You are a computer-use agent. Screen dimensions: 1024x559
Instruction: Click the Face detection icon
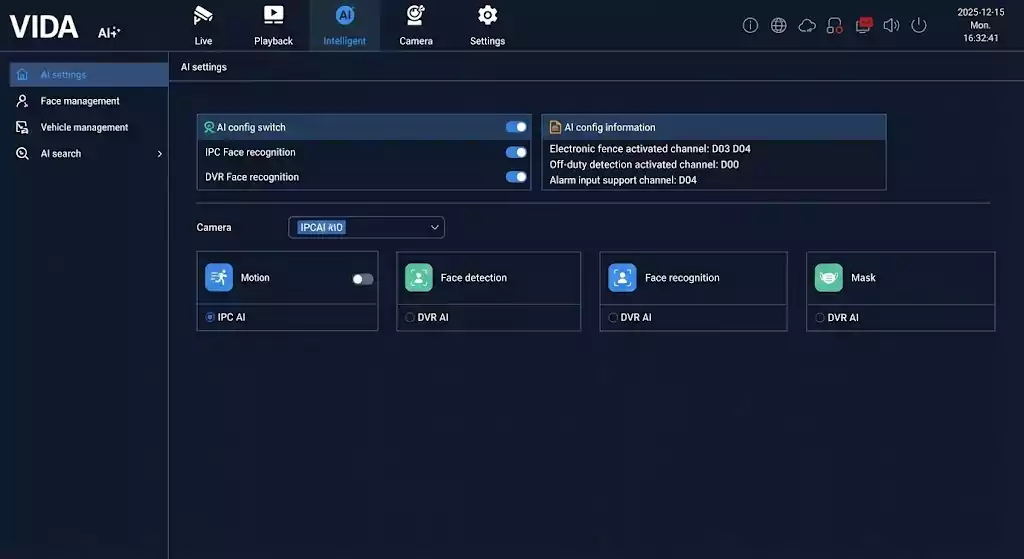point(418,278)
